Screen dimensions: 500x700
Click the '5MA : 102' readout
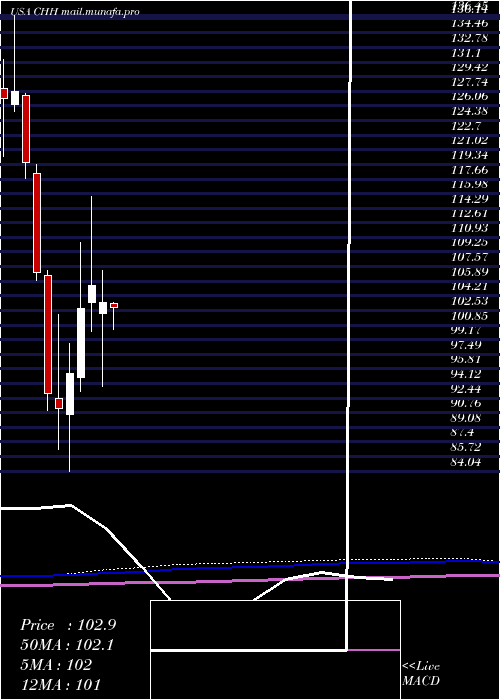[56, 665]
